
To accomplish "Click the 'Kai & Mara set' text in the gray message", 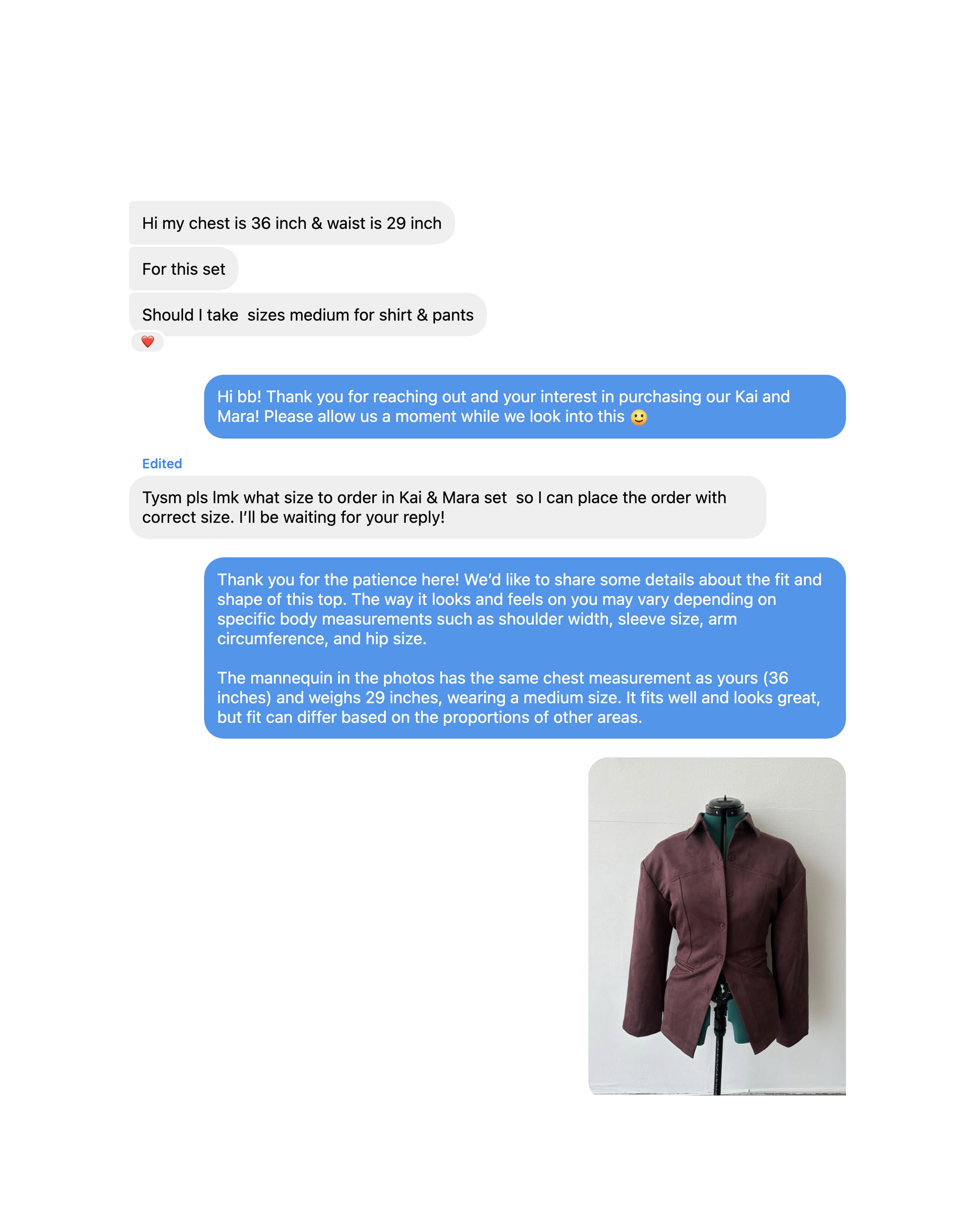I will [x=453, y=497].
